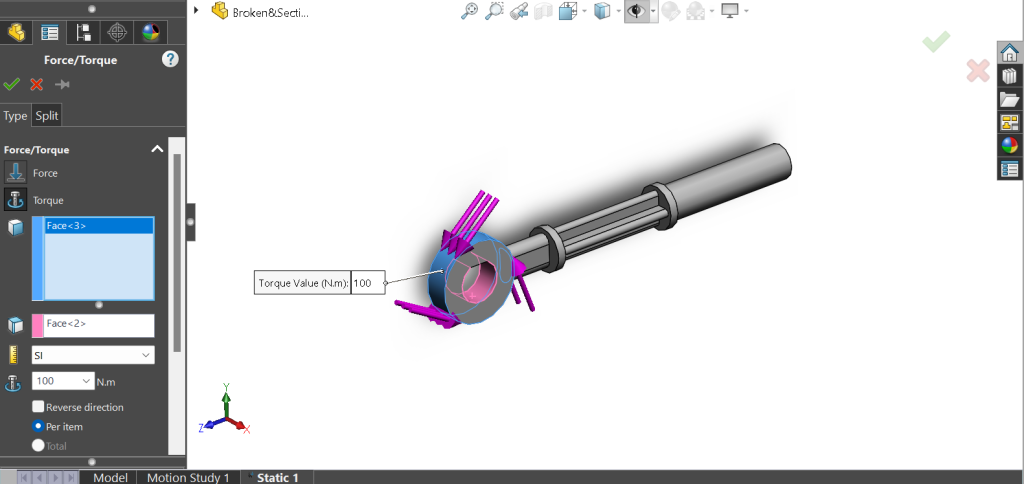The height and width of the screenshot is (484, 1024).
Task: Open the DimXpertManager crosshair tab
Action: click(x=117, y=32)
